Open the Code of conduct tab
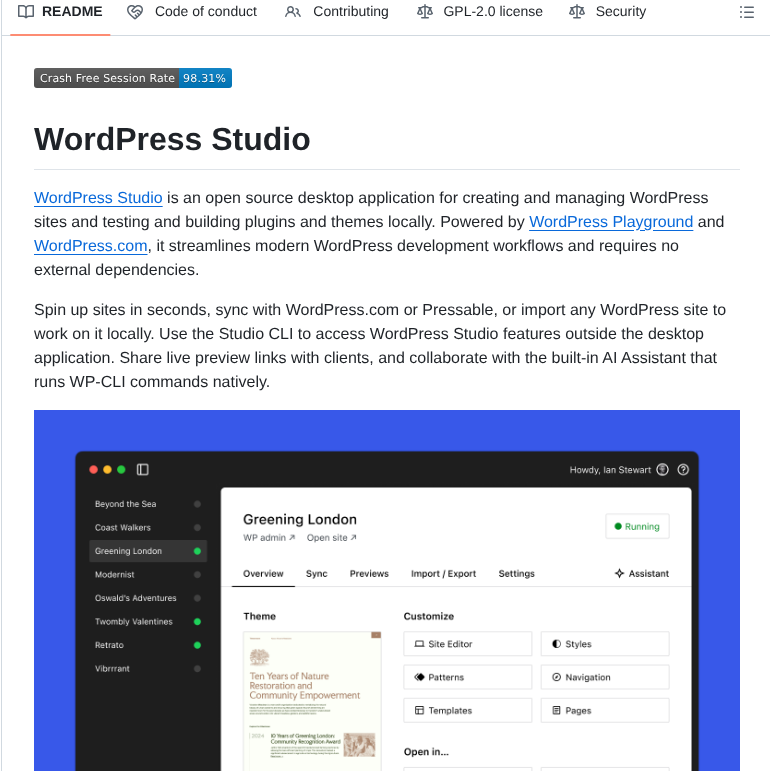Screen dimensions: 770x771 click(192, 12)
